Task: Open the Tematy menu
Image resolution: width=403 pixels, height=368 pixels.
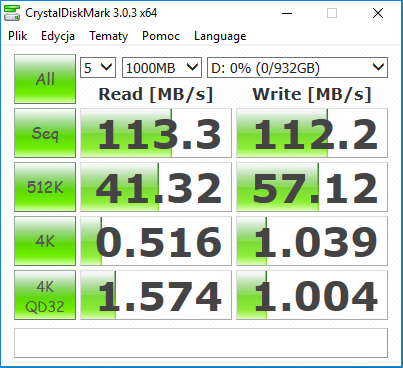Action: [x=108, y=36]
